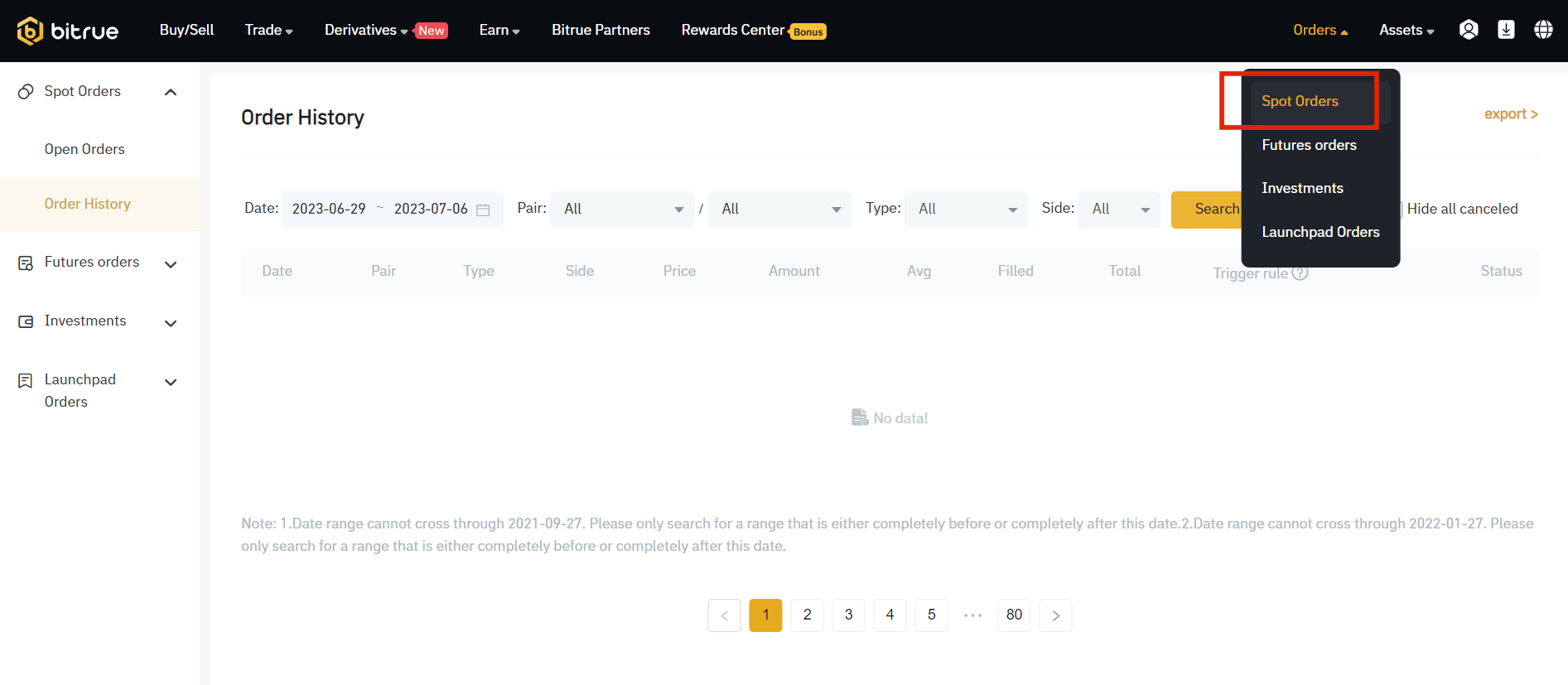Open Bitrue Partners page
The width and height of the screenshot is (1568, 685).
tap(601, 30)
